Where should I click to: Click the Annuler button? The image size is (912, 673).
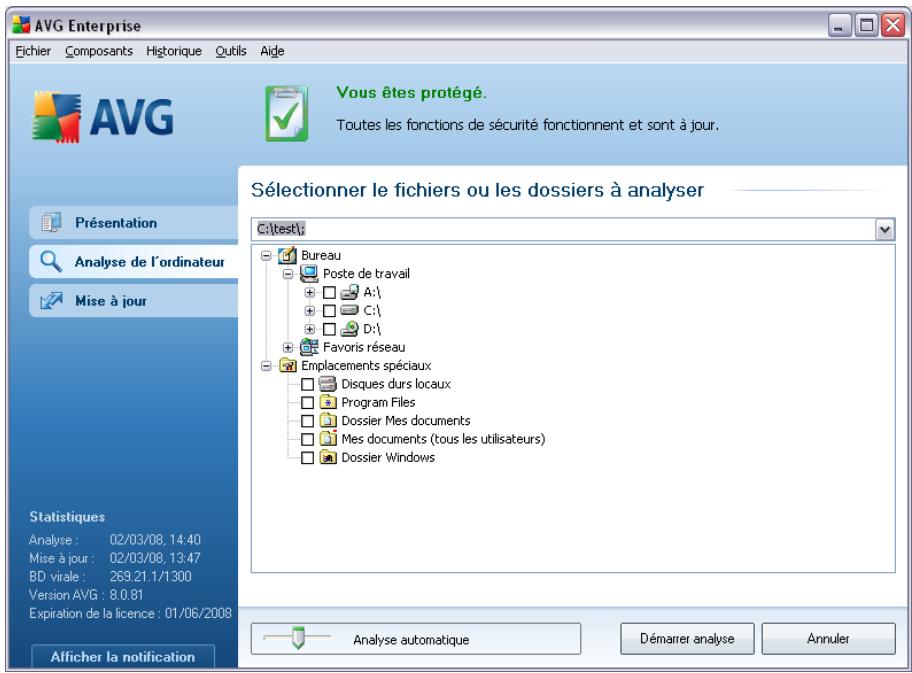click(x=828, y=639)
